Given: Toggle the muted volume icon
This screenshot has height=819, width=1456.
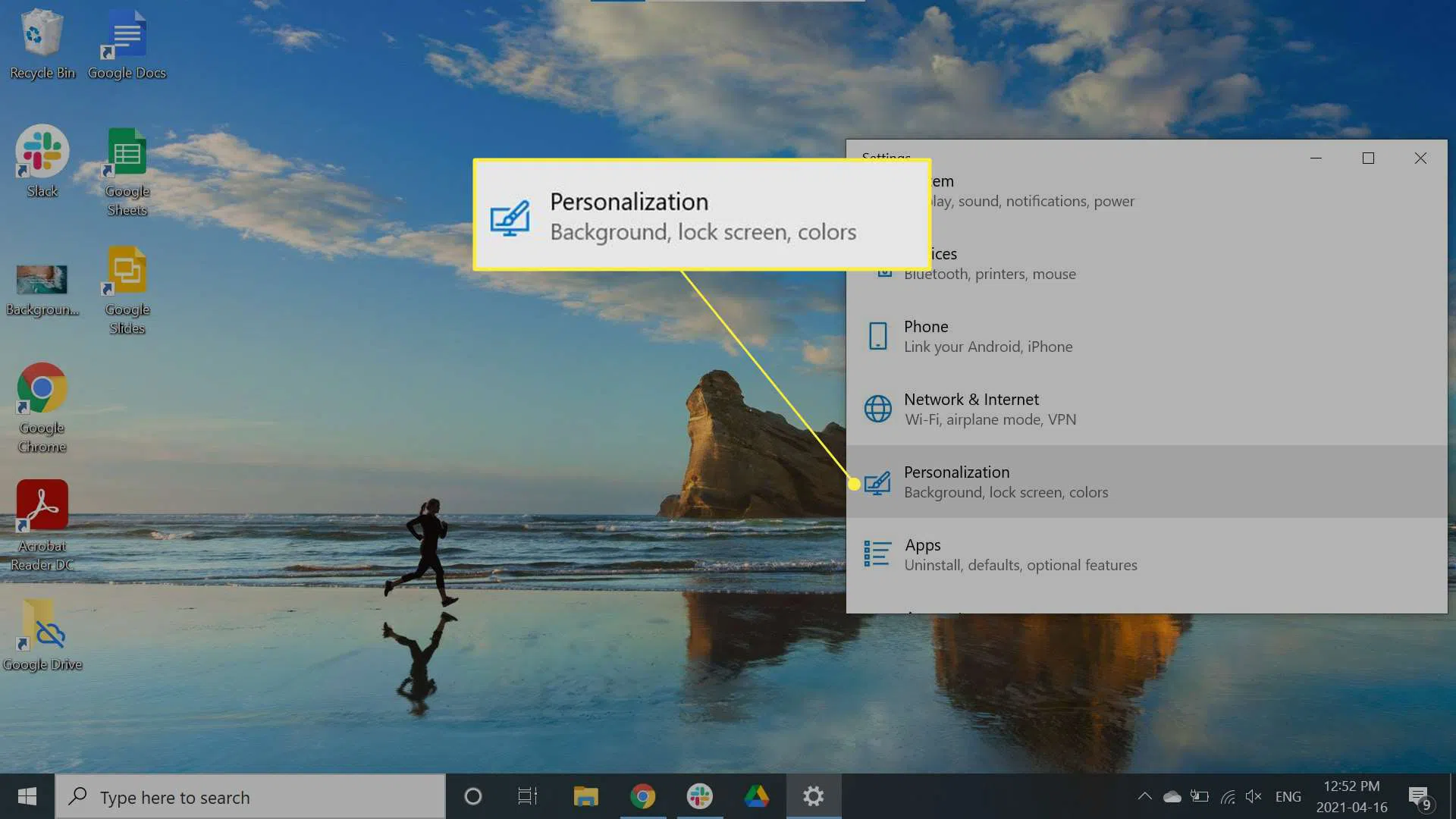Looking at the screenshot, I should [1253, 796].
